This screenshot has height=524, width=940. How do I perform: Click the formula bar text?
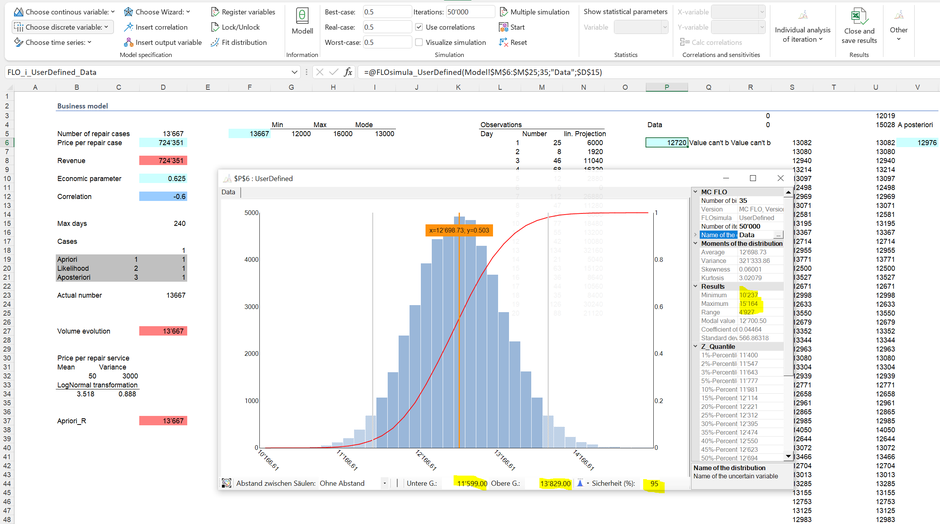(483, 72)
